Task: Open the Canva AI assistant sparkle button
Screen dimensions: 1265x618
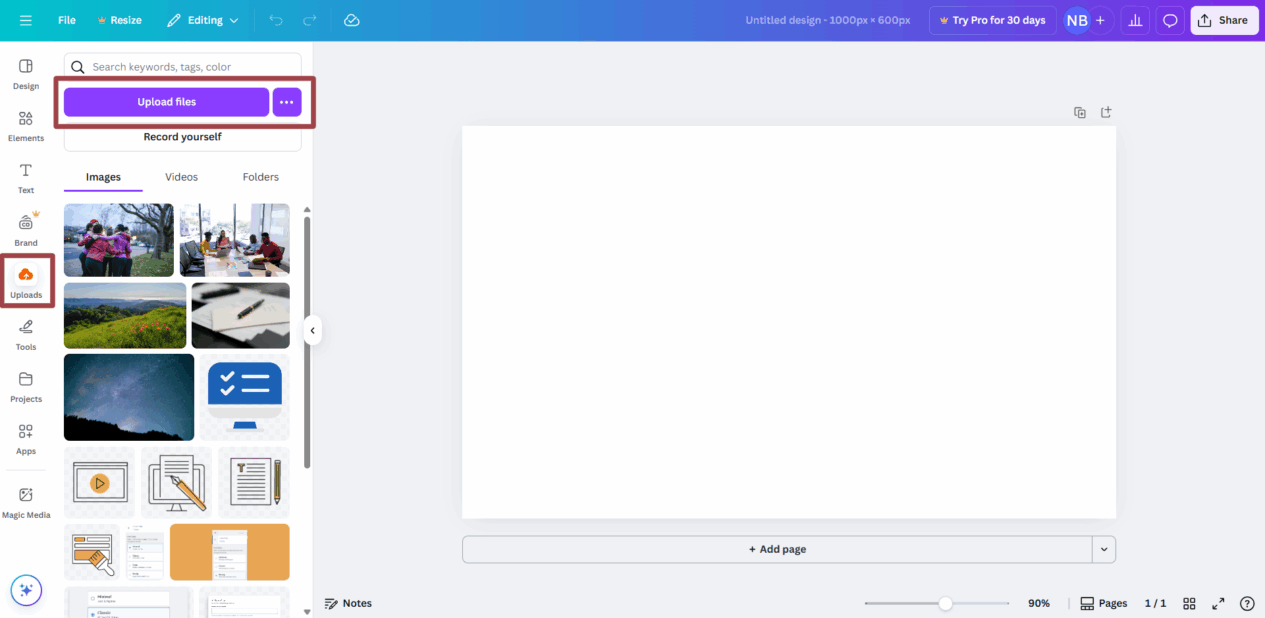Action: coord(26,590)
